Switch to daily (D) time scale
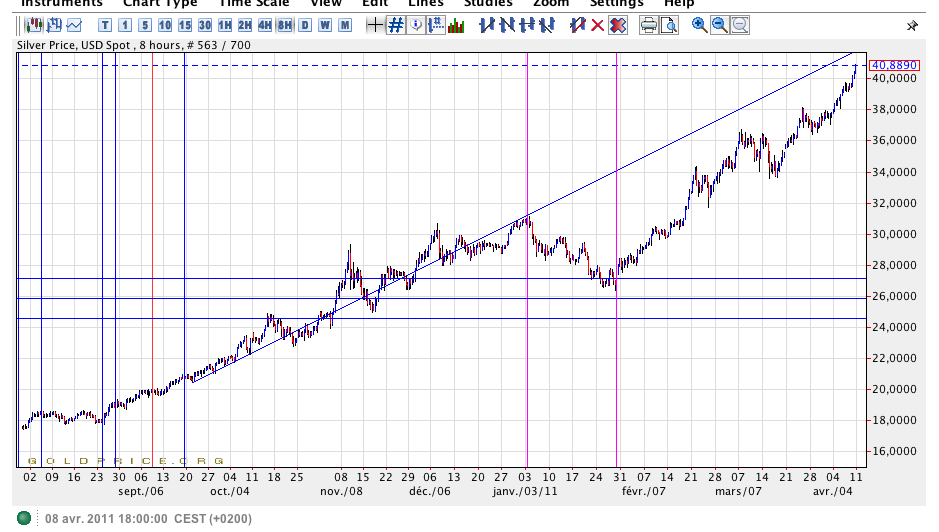 pos(305,25)
